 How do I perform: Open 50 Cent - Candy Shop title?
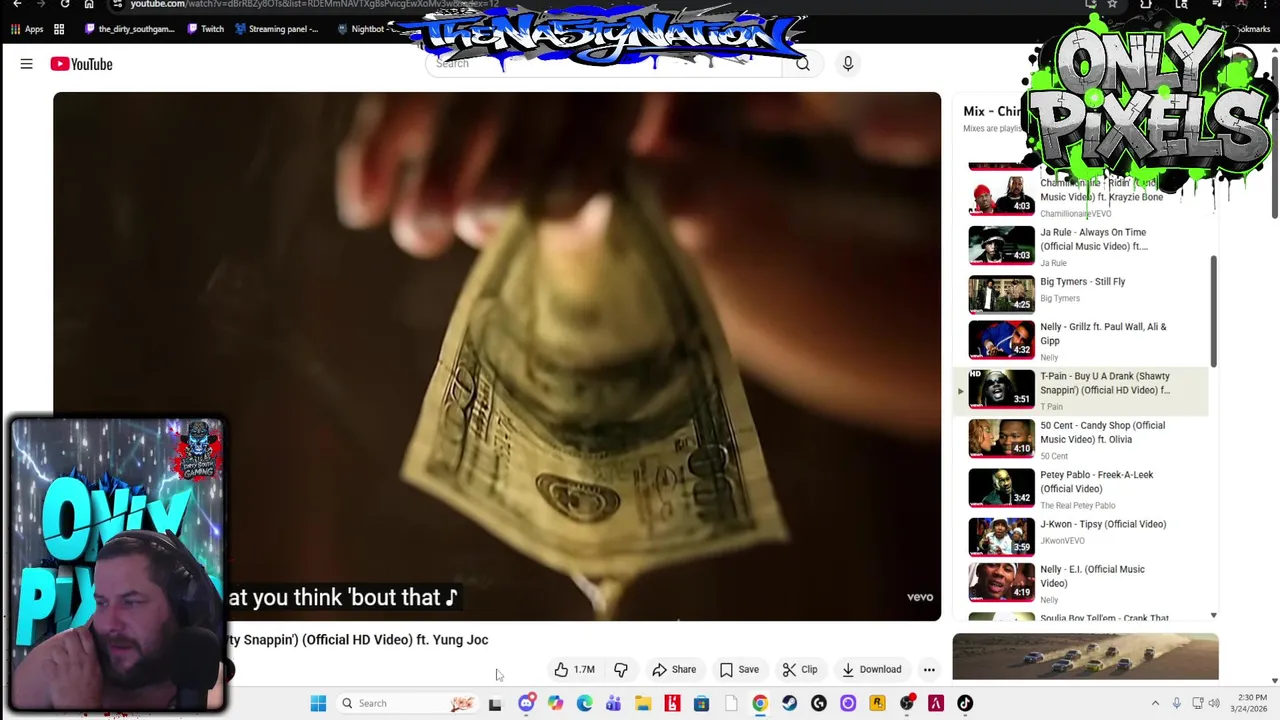click(1102, 432)
